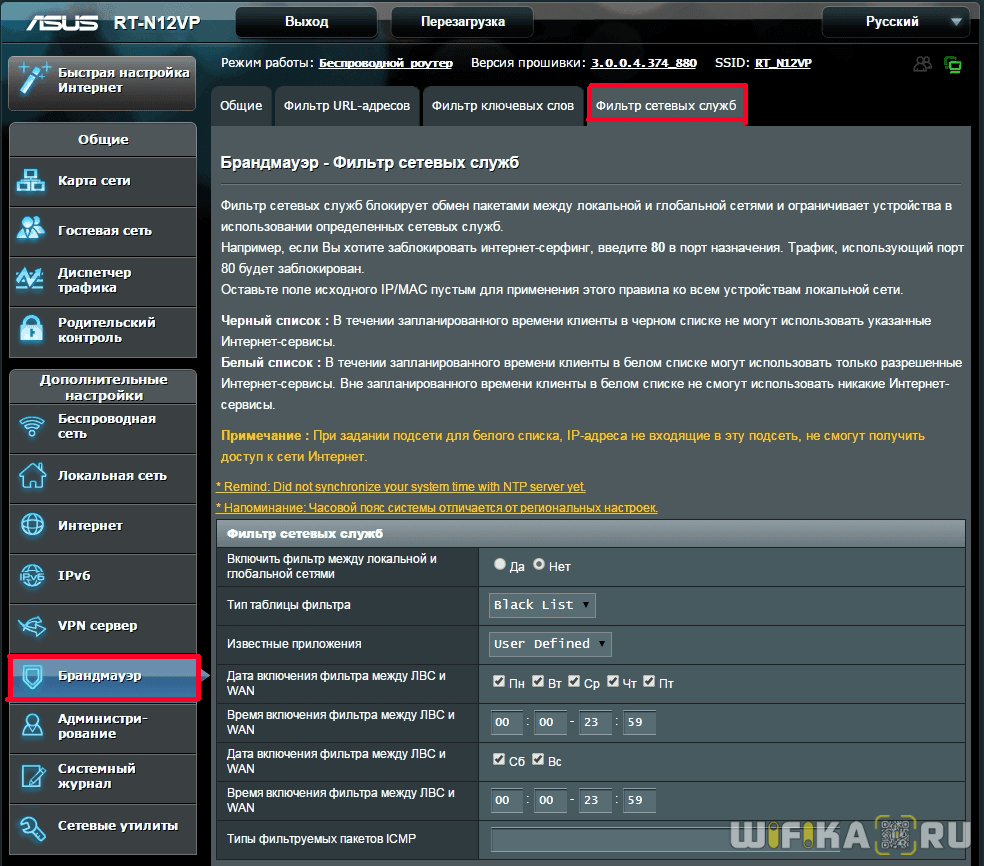Screen dimensions: 984x866
Task: Toggle the Сб Saturday checkbox
Action: coord(499,760)
